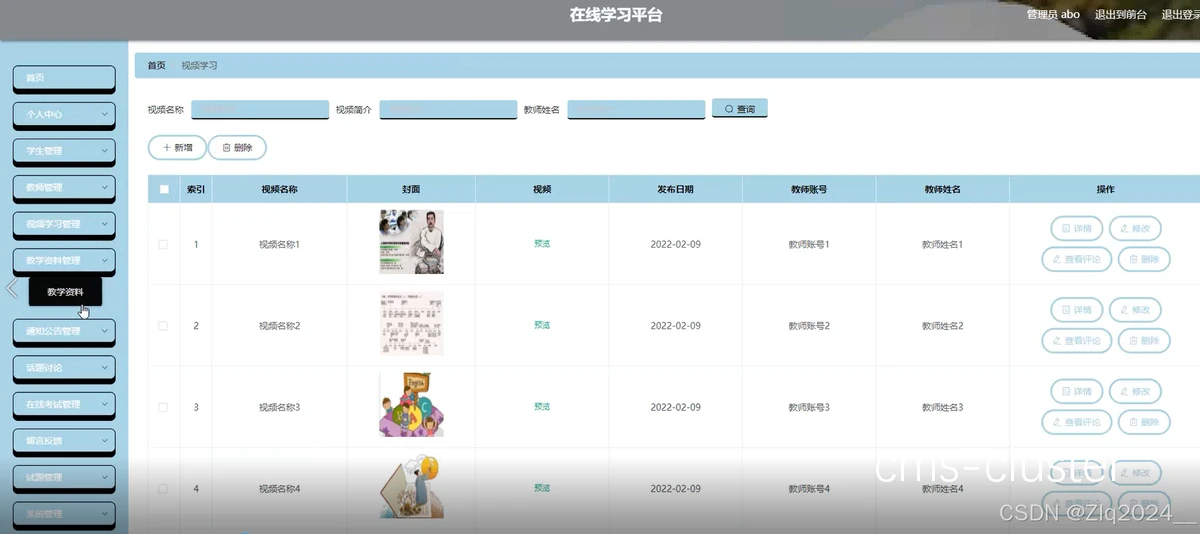Click the cell 教师账号2
1200x534 pixels.
pyautogui.click(x=809, y=326)
